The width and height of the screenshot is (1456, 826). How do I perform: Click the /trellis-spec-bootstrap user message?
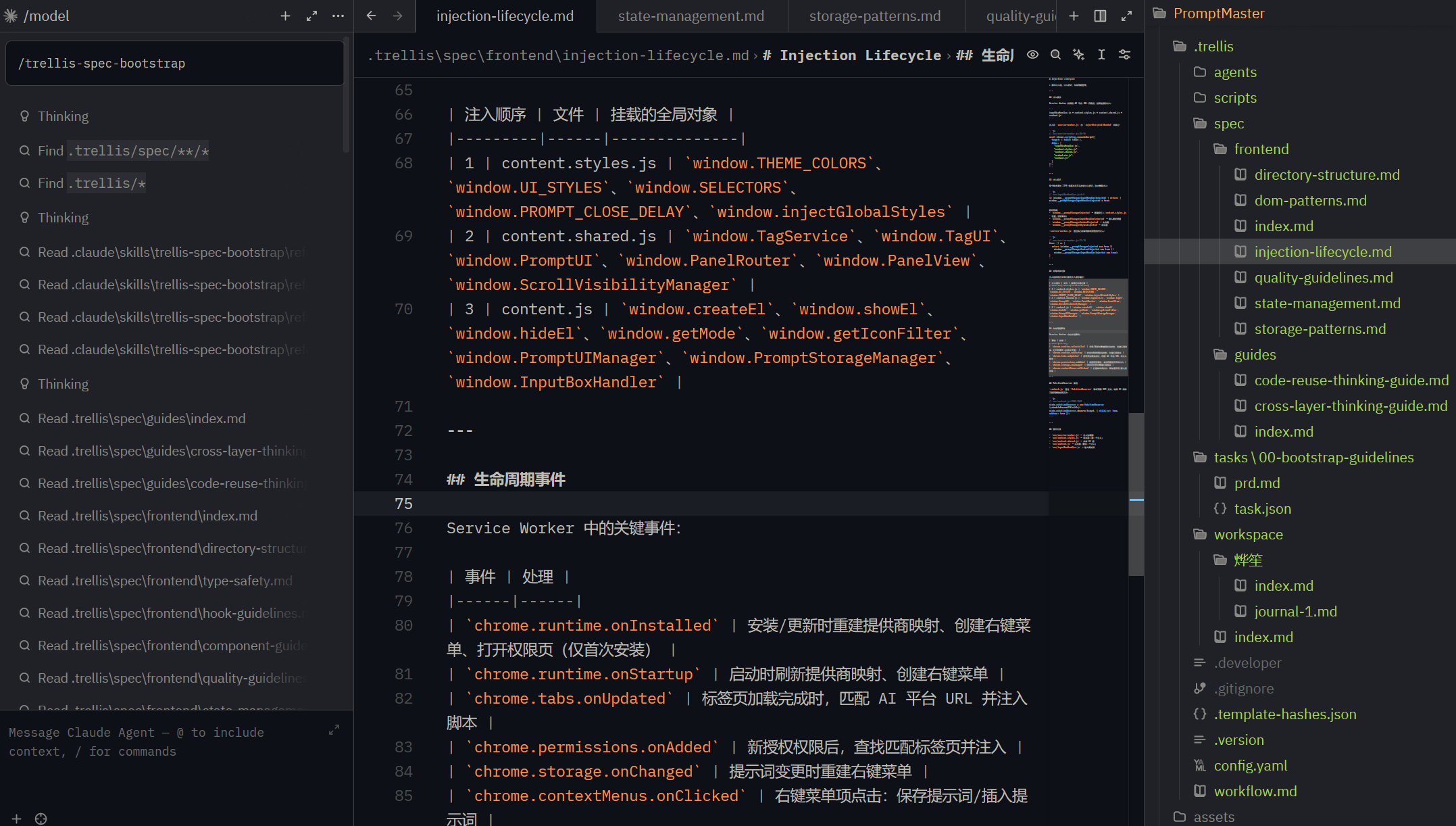coord(175,63)
